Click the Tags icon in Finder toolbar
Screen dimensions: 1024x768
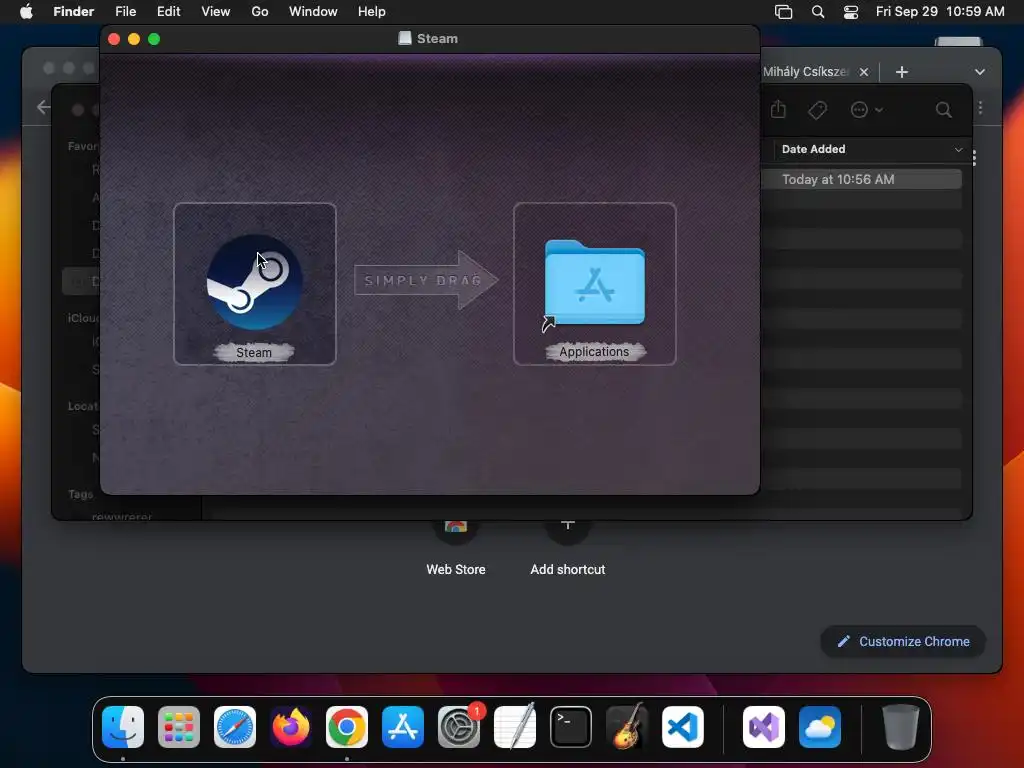click(x=818, y=110)
